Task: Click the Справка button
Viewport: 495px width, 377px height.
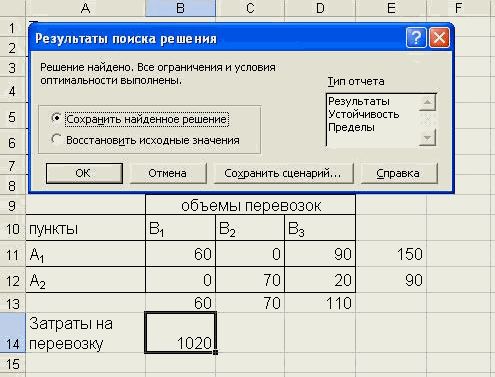Action: (x=399, y=173)
